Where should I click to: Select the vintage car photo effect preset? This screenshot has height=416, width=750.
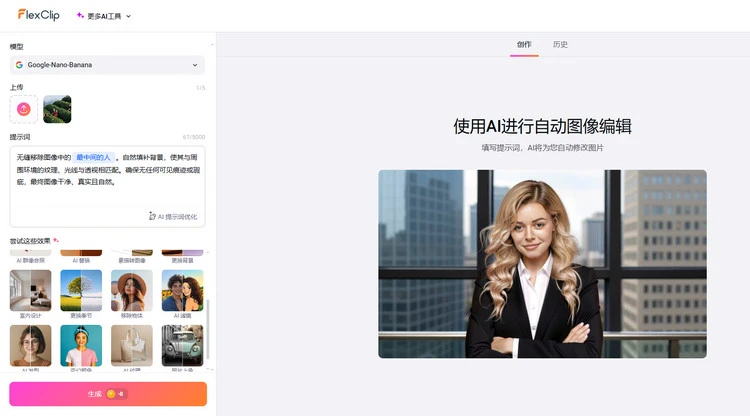click(182, 345)
